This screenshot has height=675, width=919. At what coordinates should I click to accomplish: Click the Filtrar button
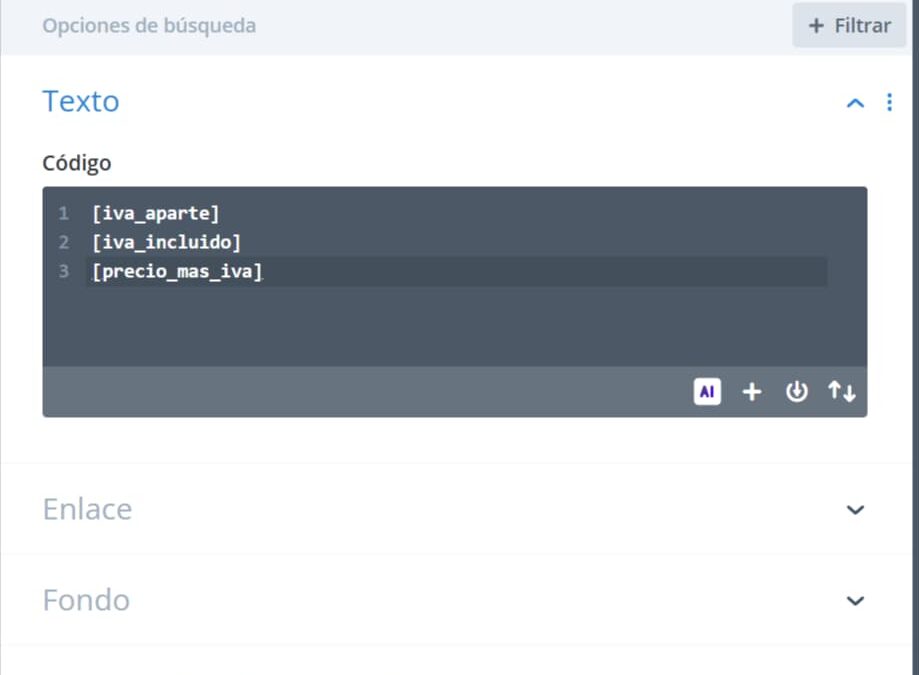[849, 26]
